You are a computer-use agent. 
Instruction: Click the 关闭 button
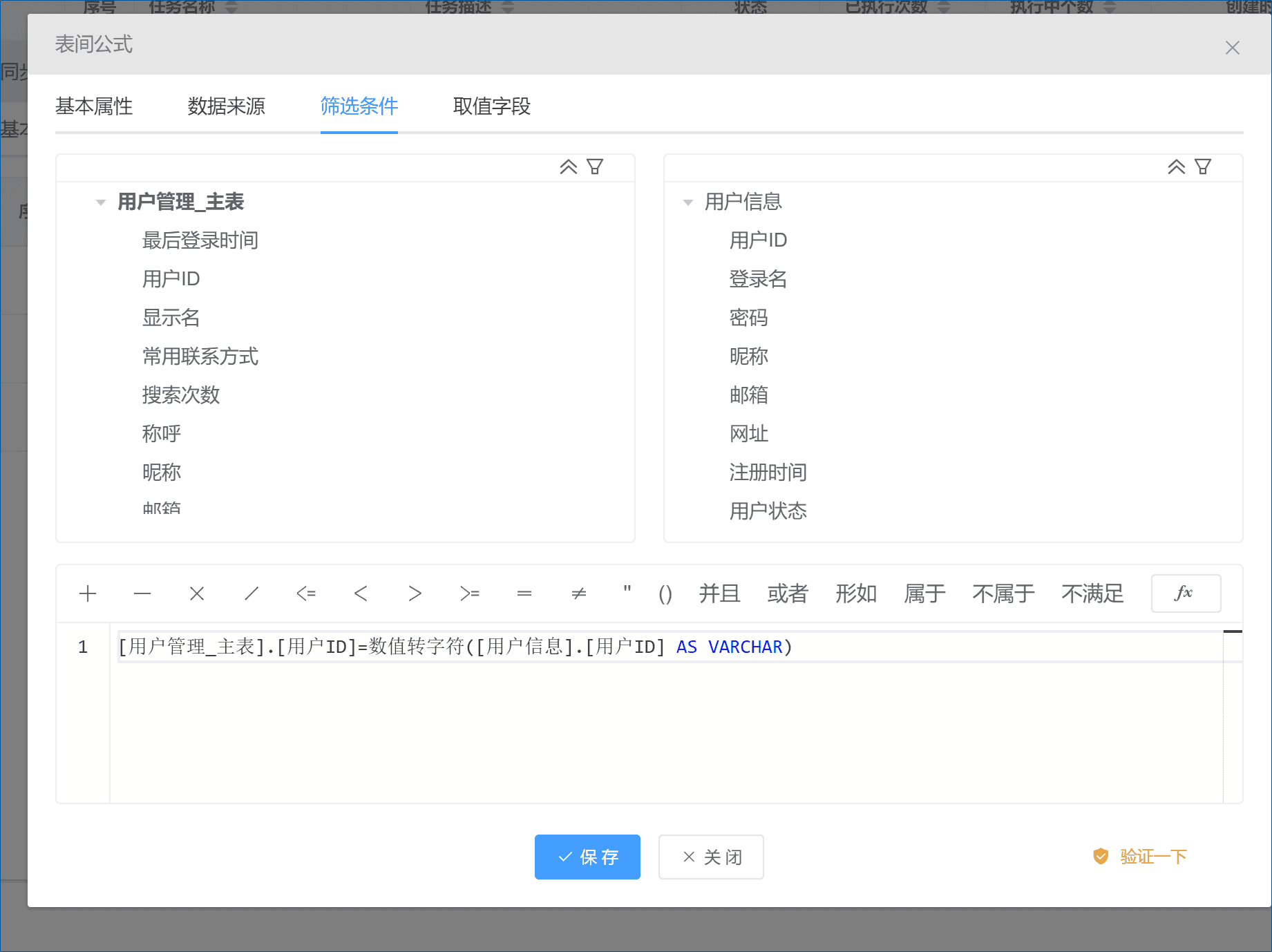click(x=711, y=857)
